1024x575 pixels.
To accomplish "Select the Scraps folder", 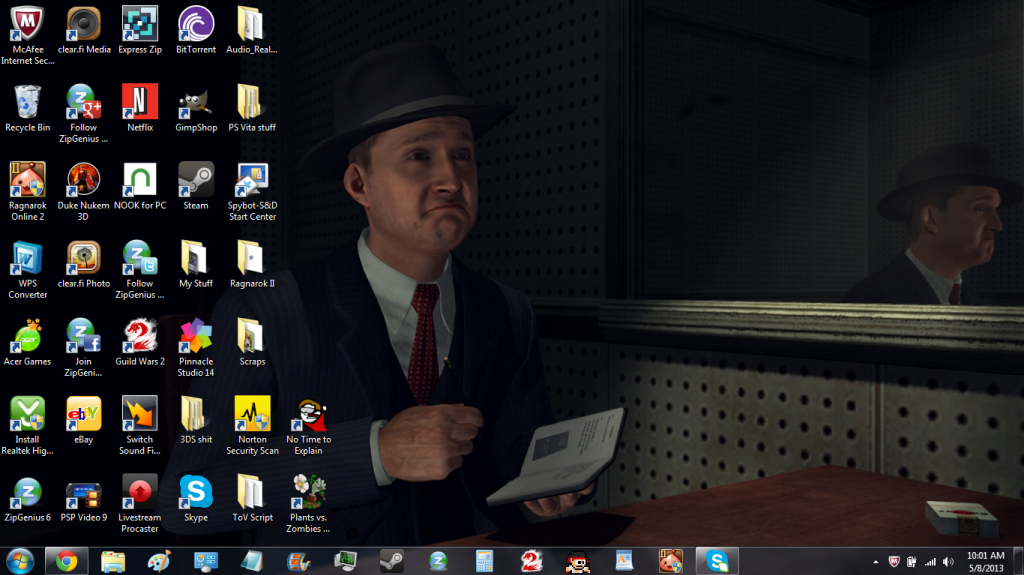I will pos(252,342).
